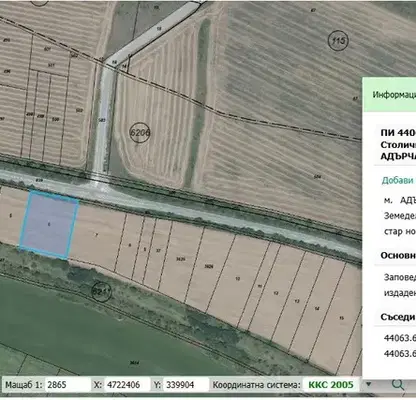Select large field parcel 504
Screen dimensions: 416x400
coord(318,176)
